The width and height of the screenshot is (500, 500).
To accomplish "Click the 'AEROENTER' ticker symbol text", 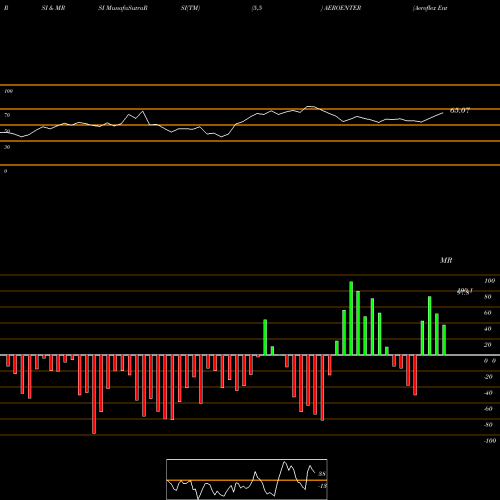I will tap(342, 8).
